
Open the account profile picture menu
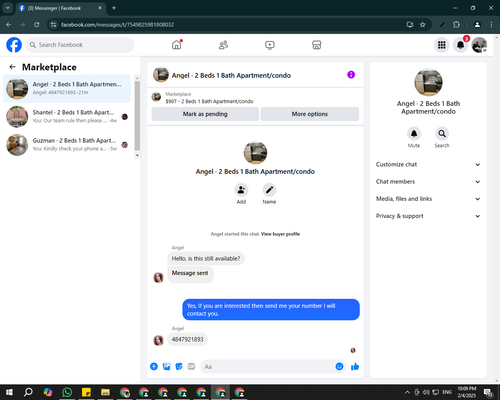coord(479,45)
